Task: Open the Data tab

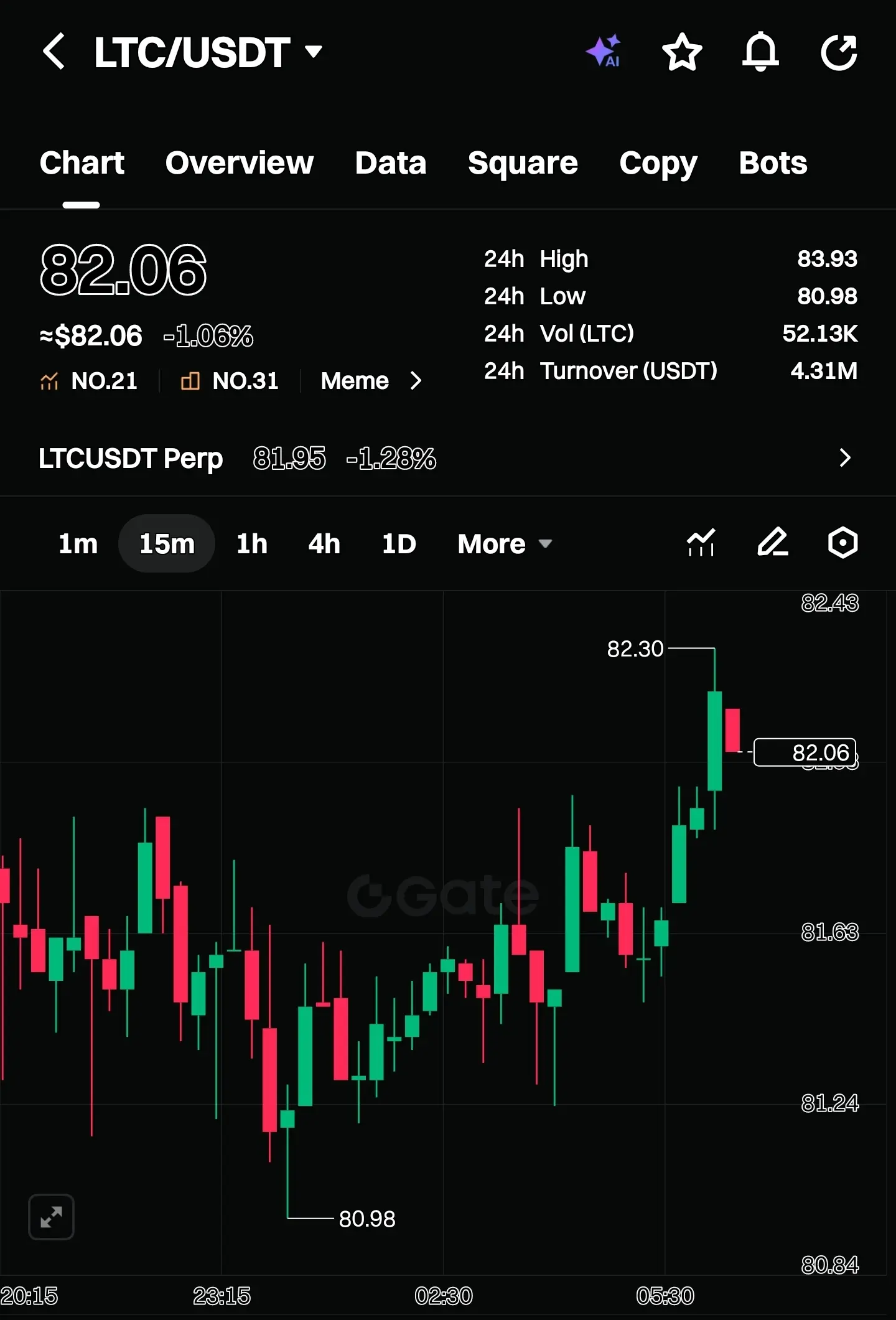Action: pos(391,164)
